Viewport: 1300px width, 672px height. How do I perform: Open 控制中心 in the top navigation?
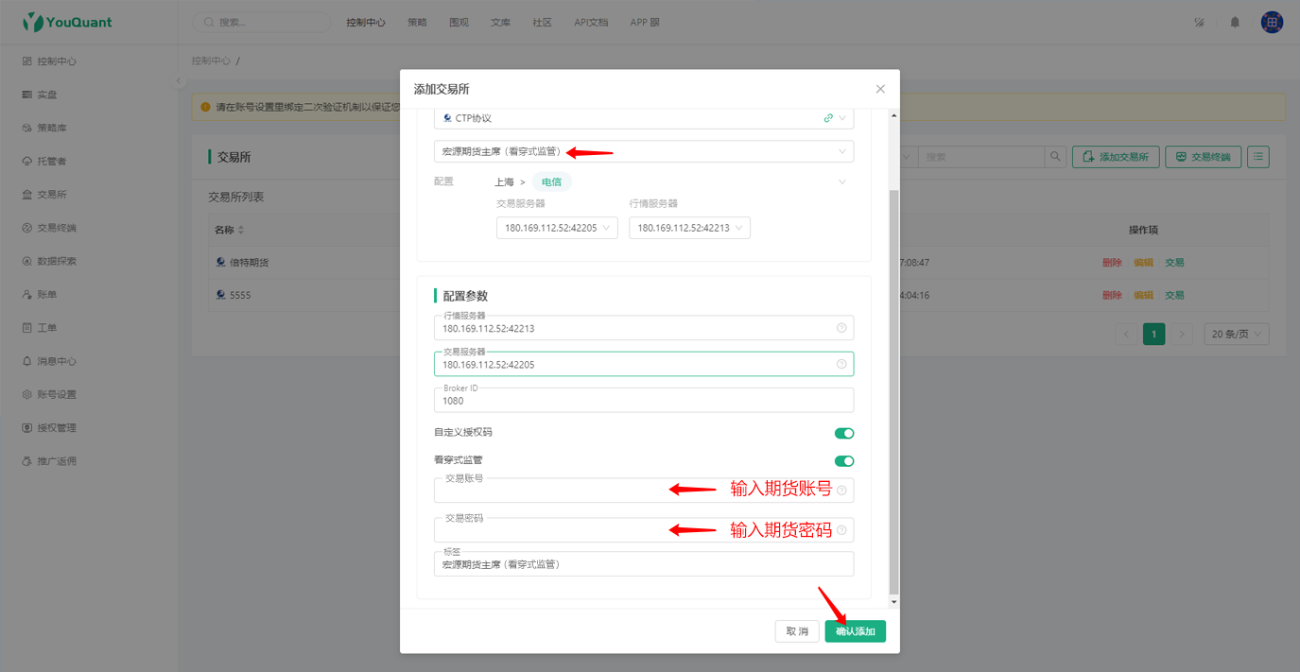point(366,22)
